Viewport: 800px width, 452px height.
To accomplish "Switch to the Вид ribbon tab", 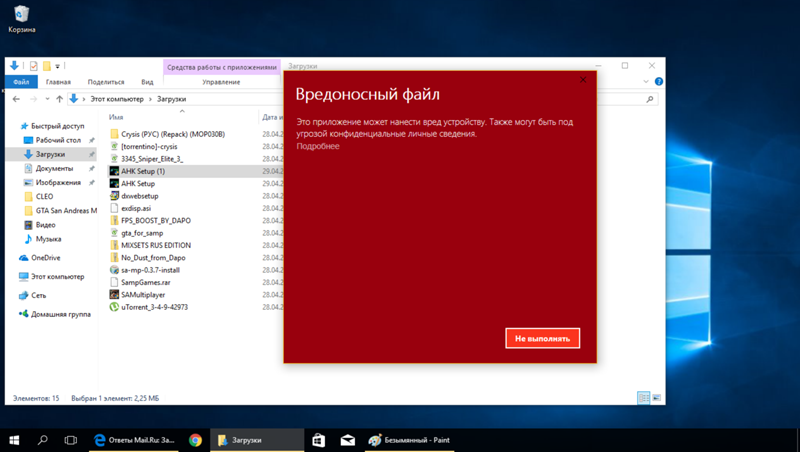I will pyautogui.click(x=147, y=82).
